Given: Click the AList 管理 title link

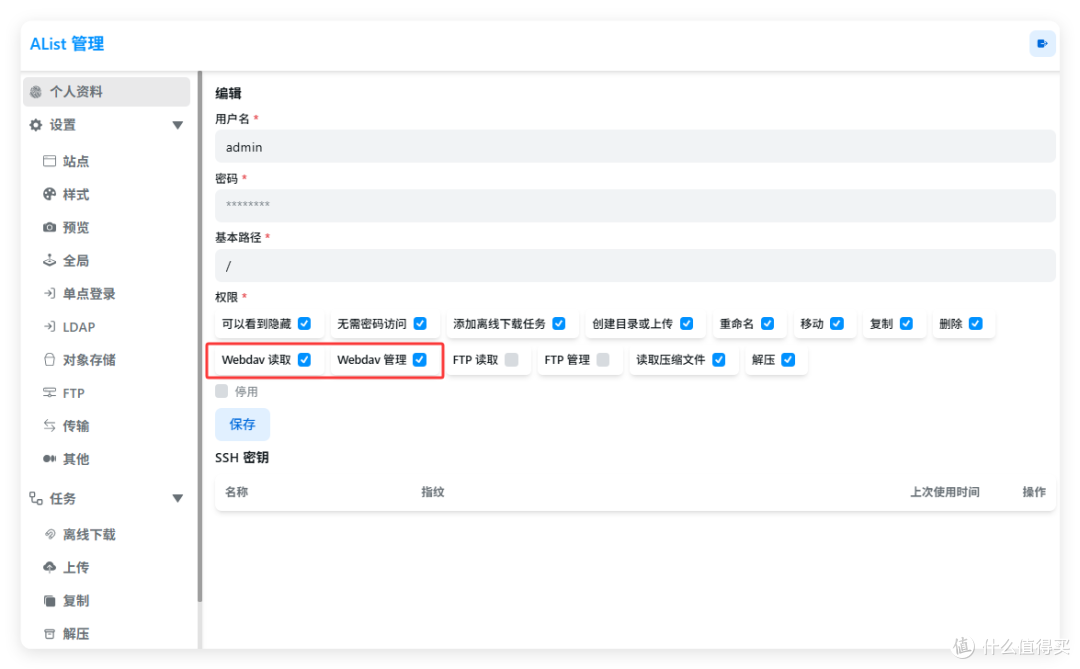Looking at the screenshot, I should tap(67, 44).
